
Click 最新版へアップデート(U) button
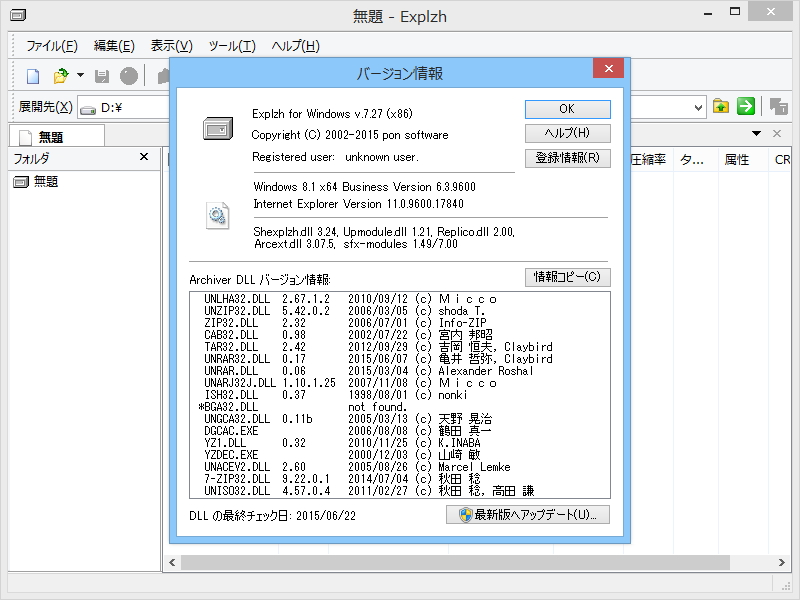[x=528, y=513]
